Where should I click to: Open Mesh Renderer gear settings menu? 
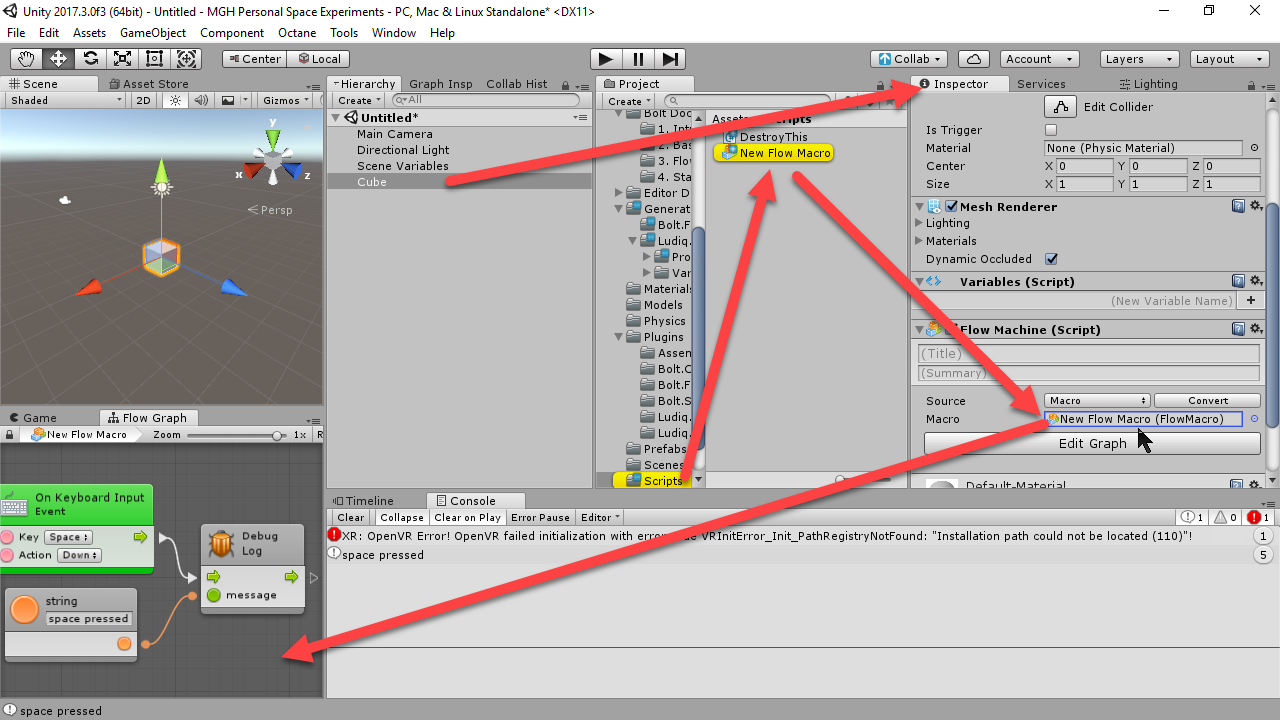click(x=1256, y=206)
